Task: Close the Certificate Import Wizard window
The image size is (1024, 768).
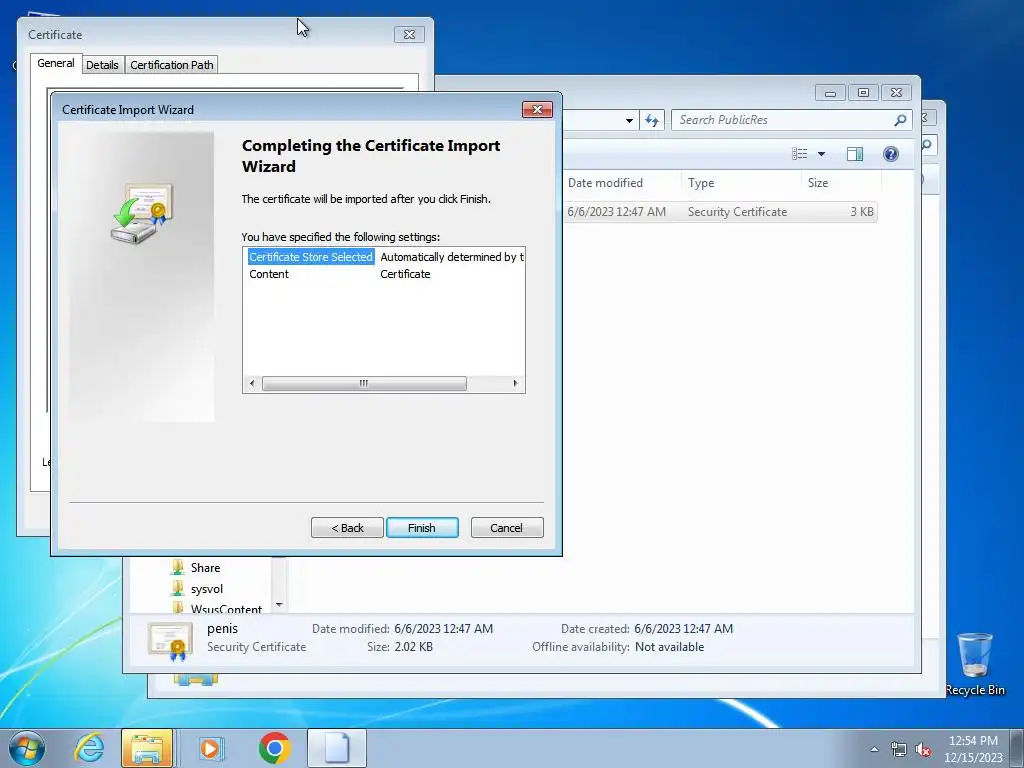Action: pyautogui.click(x=537, y=110)
